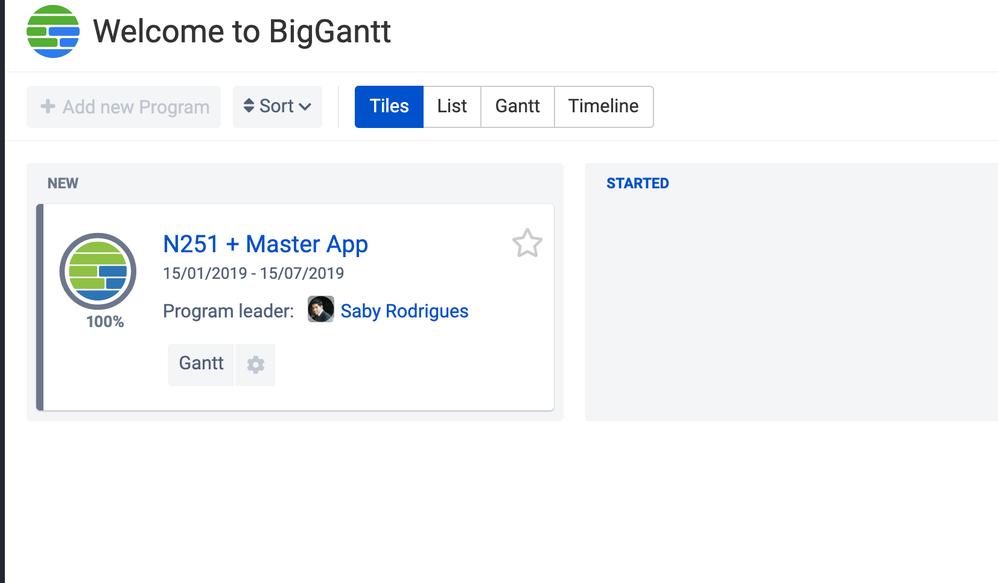Click date range 15/01/2019 - 15/07/2019
Screen dimensions: 998x583
tap(253, 274)
